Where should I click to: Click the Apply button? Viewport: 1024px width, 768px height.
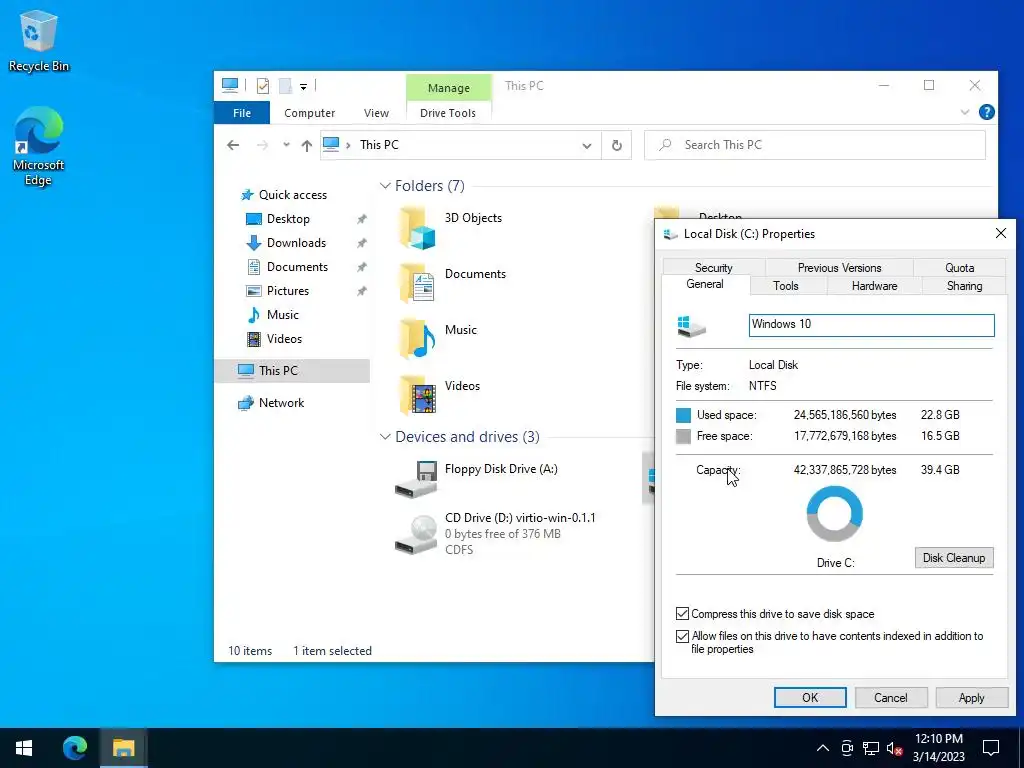click(971, 697)
